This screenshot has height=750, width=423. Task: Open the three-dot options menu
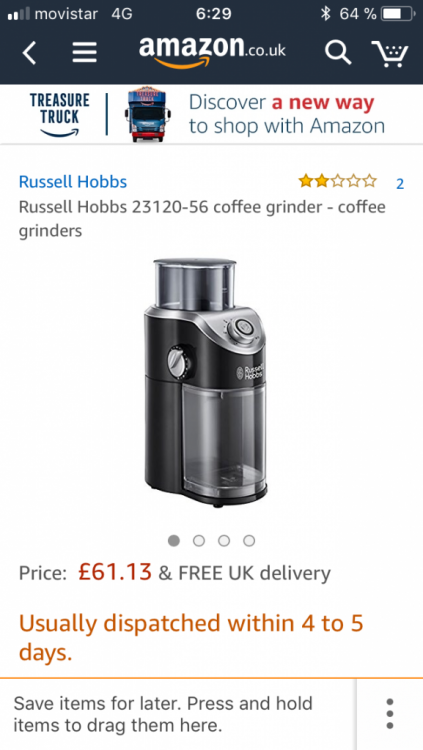point(390,714)
